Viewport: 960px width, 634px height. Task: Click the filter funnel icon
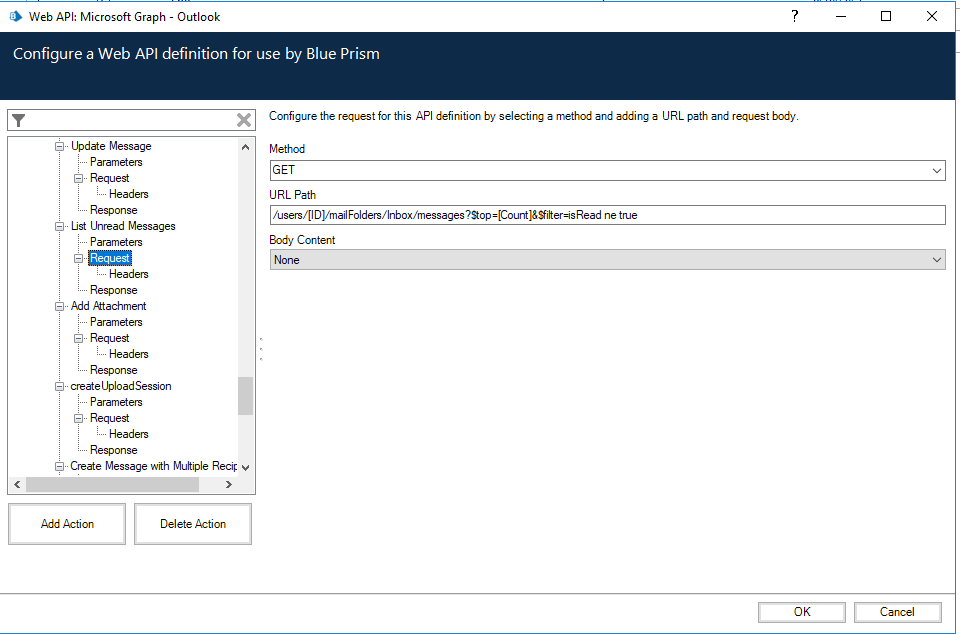18,121
